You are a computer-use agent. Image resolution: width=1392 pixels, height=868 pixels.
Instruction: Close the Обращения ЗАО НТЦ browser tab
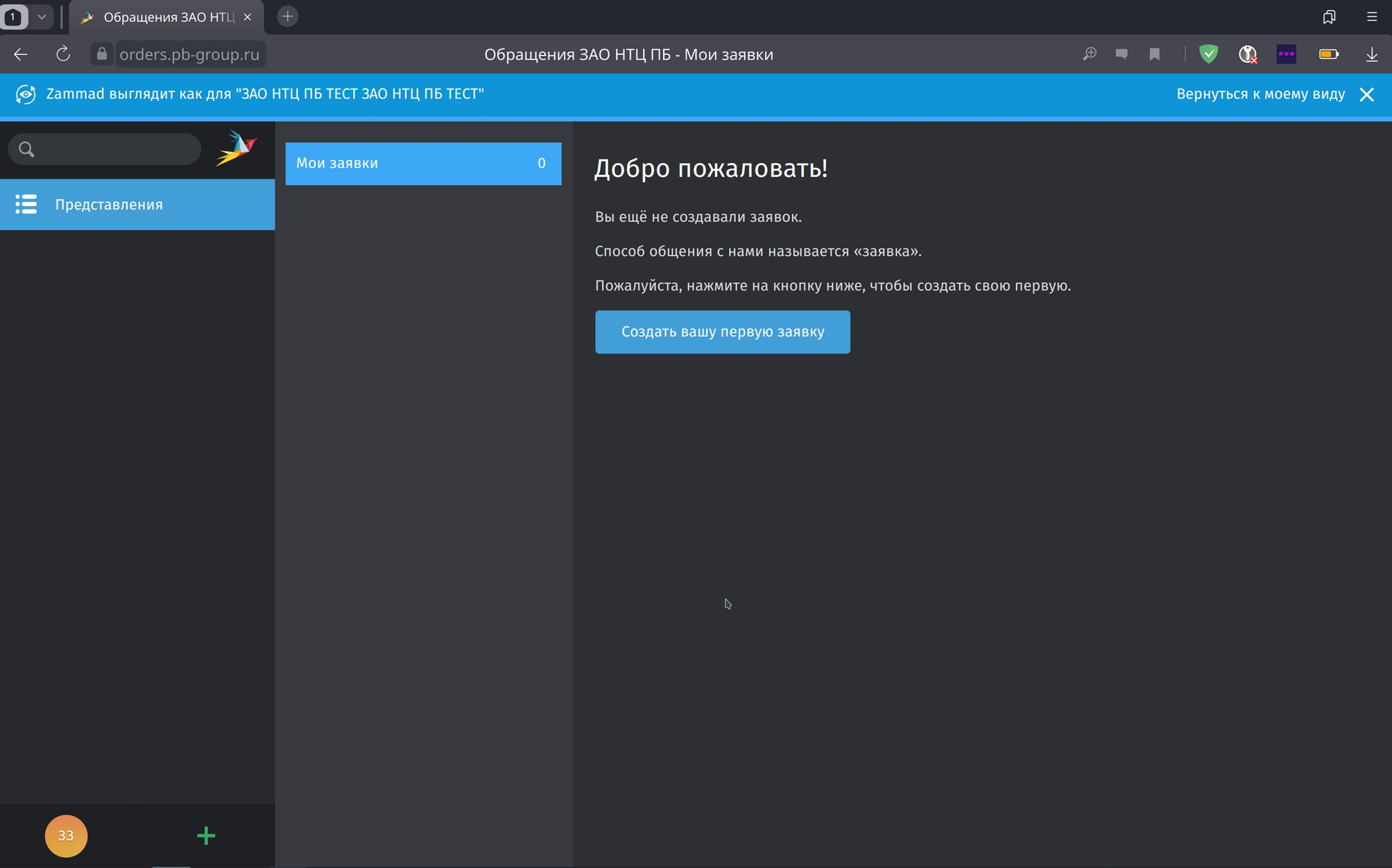[x=248, y=17]
